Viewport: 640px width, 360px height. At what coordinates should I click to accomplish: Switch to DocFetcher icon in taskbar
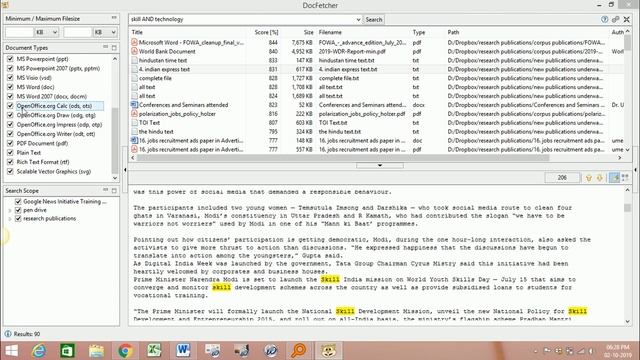tap(328, 351)
